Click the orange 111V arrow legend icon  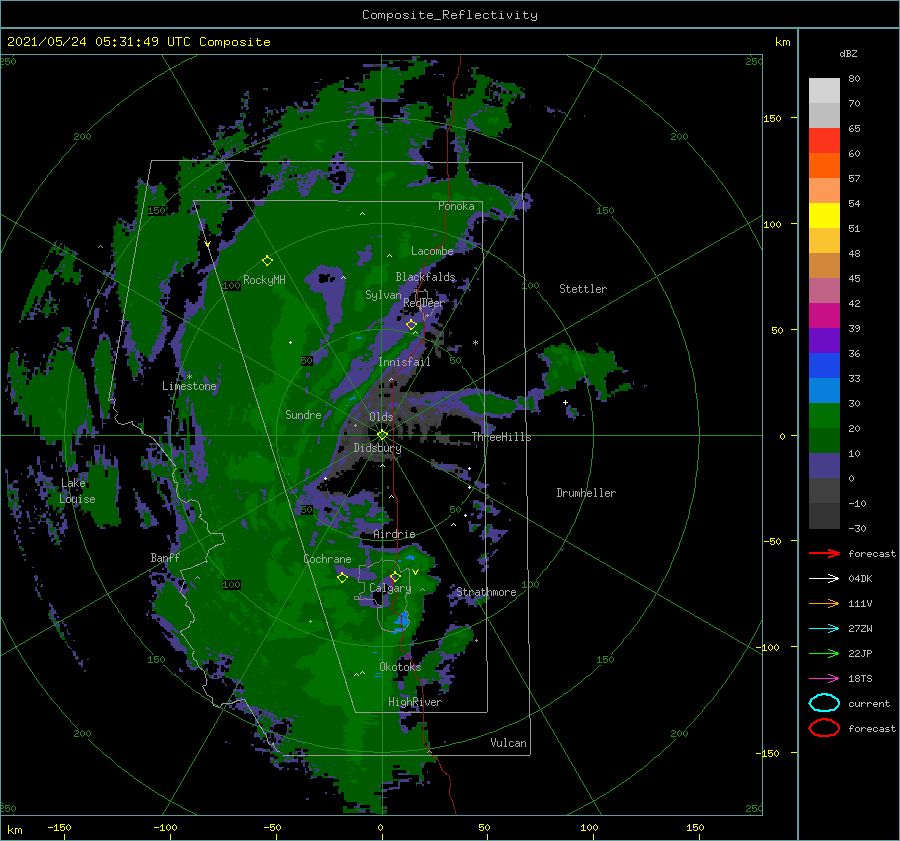824,603
